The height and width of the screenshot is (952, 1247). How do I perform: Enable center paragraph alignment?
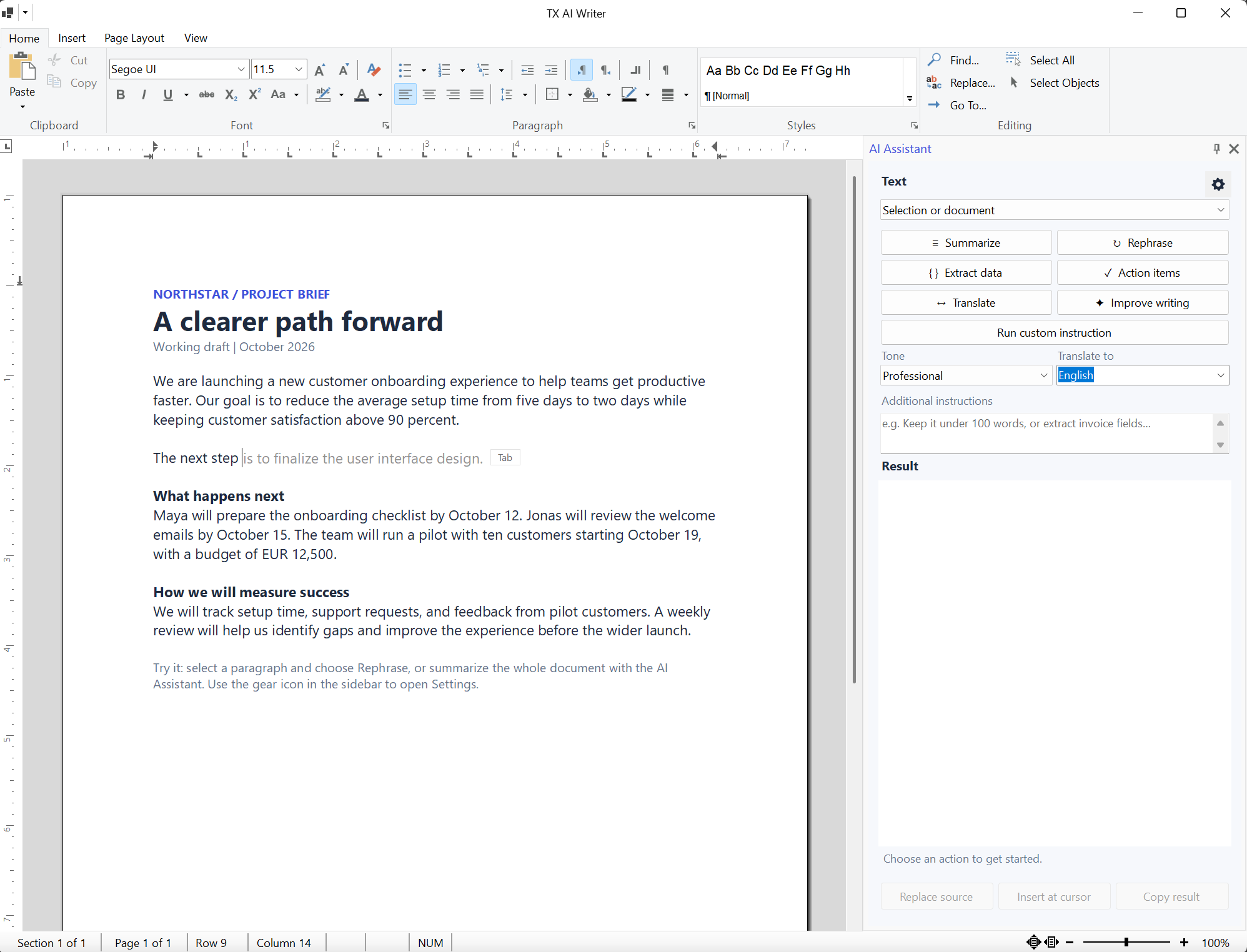429,95
